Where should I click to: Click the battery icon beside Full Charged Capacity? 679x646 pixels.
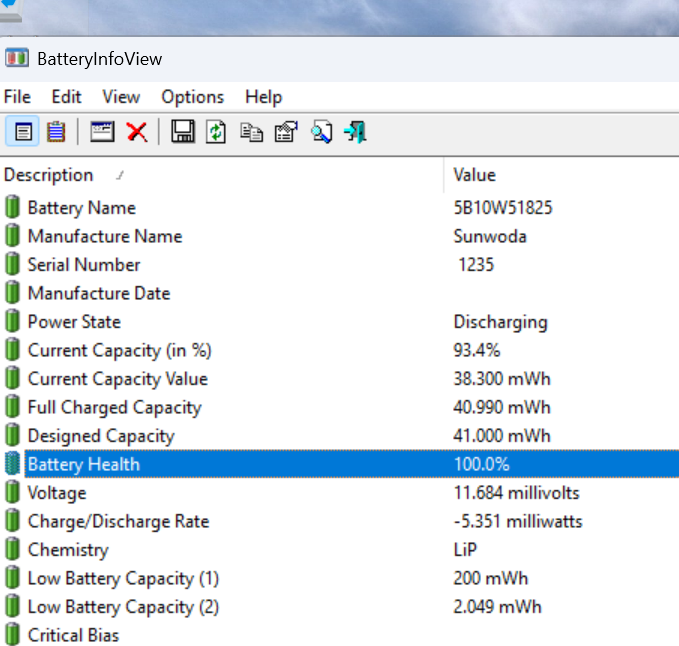[x=13, y=407]
